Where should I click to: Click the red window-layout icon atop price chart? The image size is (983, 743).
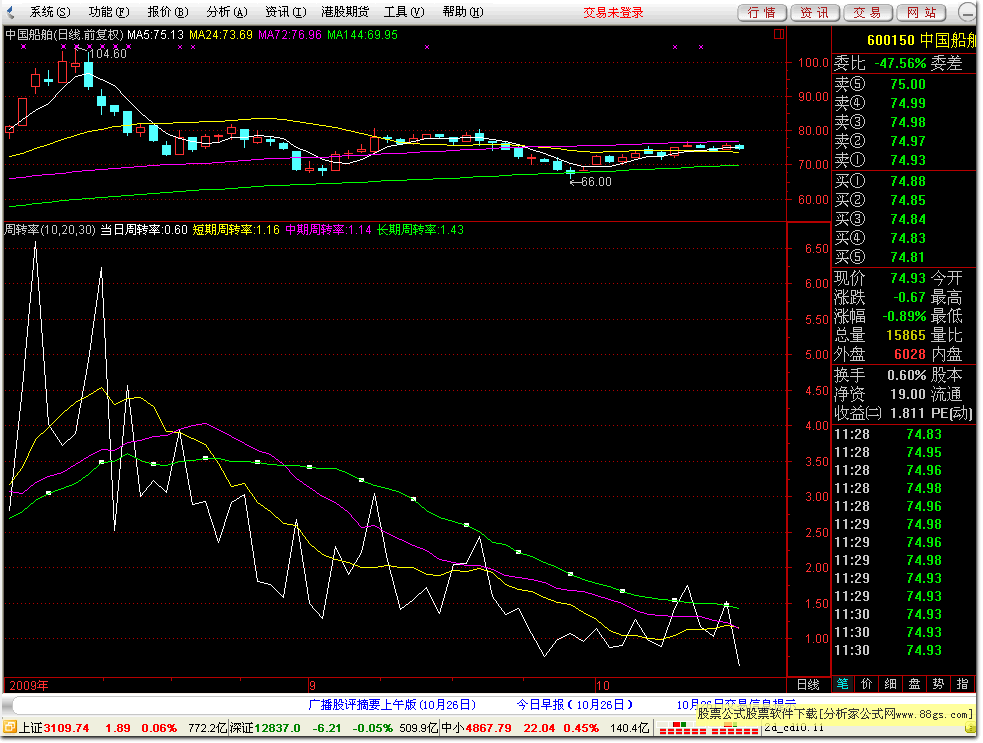point(779,34)
